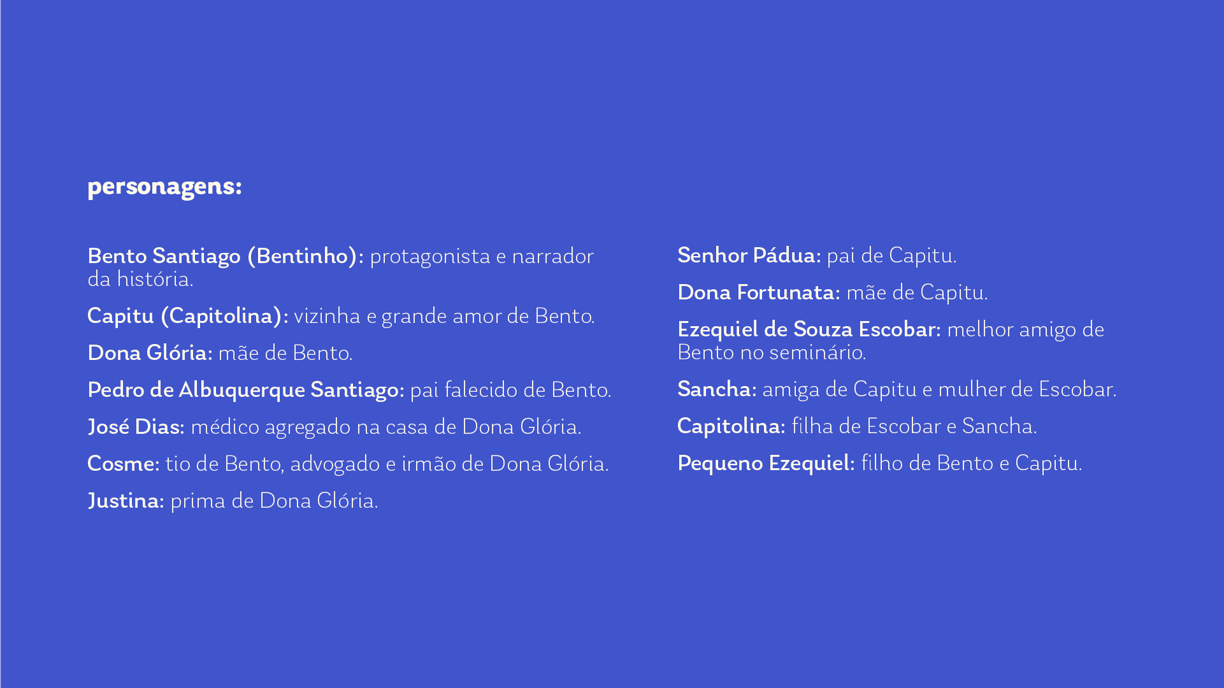Select the bold name "Capitu (Capitolina):"
The width and height of the screenshot is (1224, 688).
pyautogui.click(x=187, y=316)
